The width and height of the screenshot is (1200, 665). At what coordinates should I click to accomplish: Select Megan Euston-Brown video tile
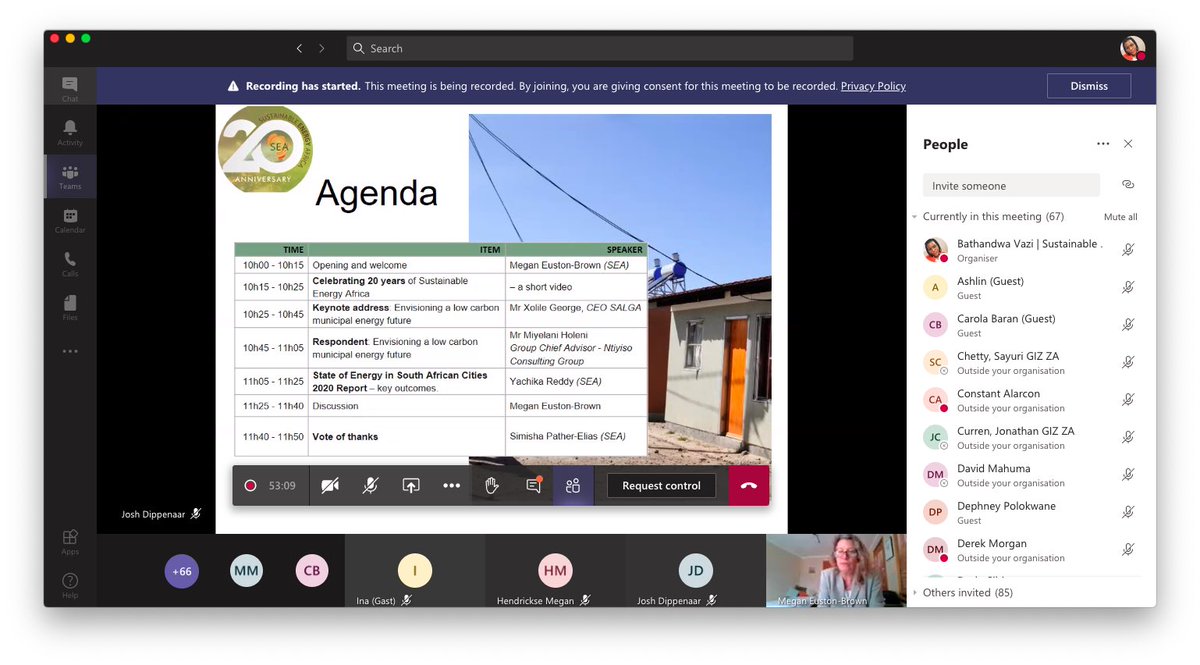(836, 571)
